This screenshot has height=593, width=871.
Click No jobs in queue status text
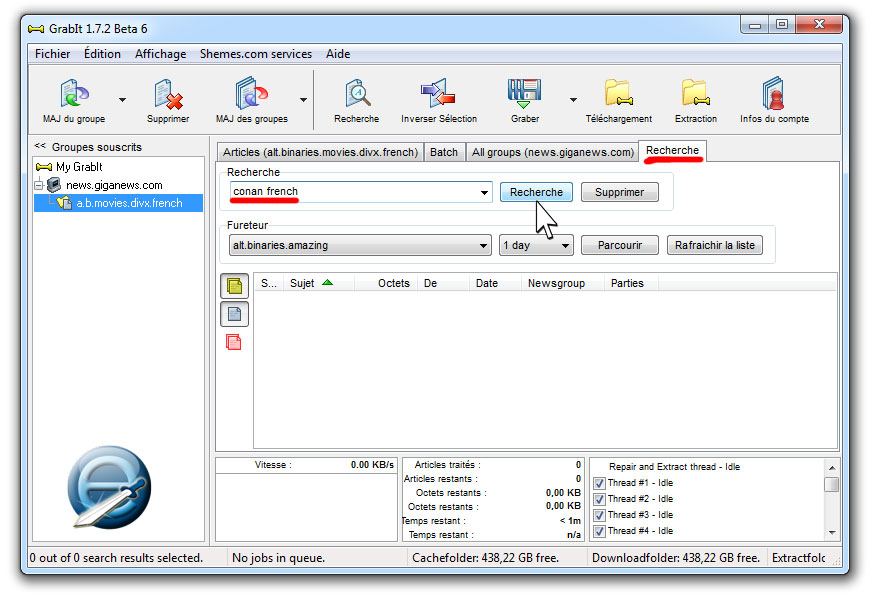pyautogui.click(x=278, y=557)
